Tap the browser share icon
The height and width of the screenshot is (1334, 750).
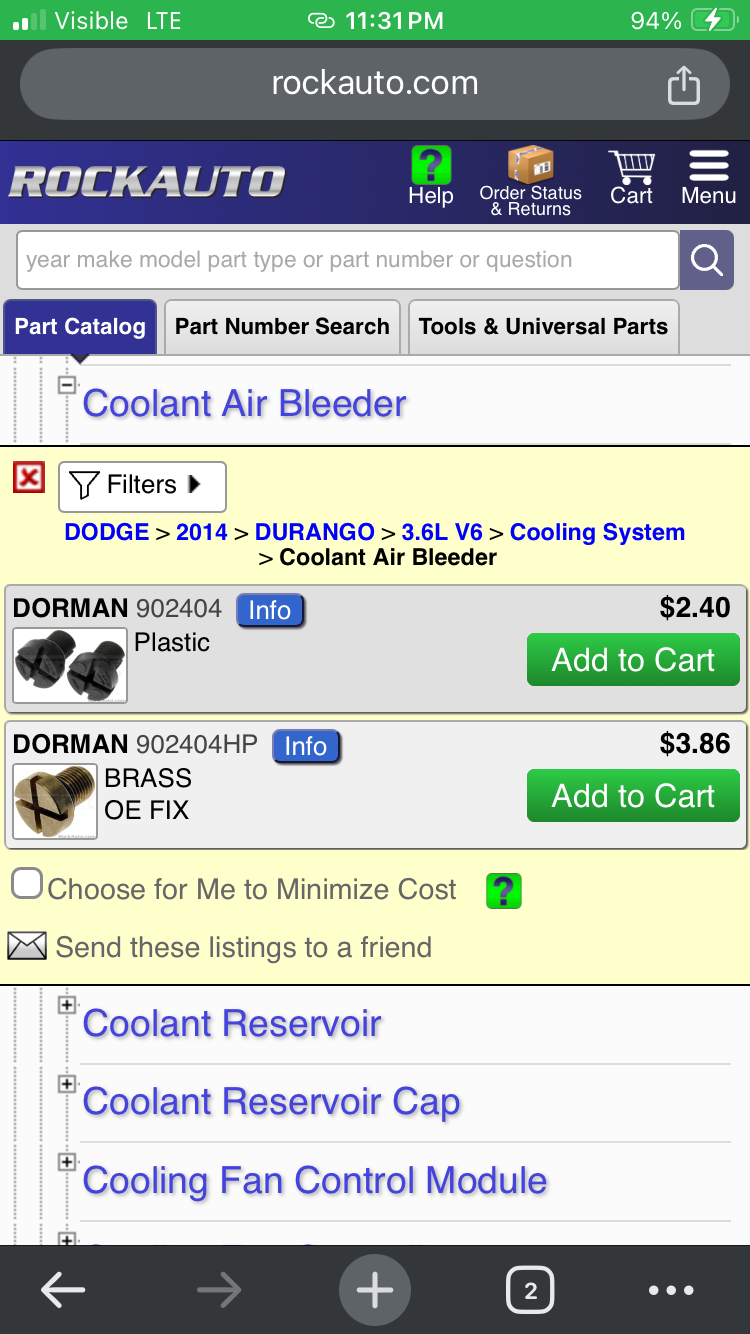(x=684, y=84)
